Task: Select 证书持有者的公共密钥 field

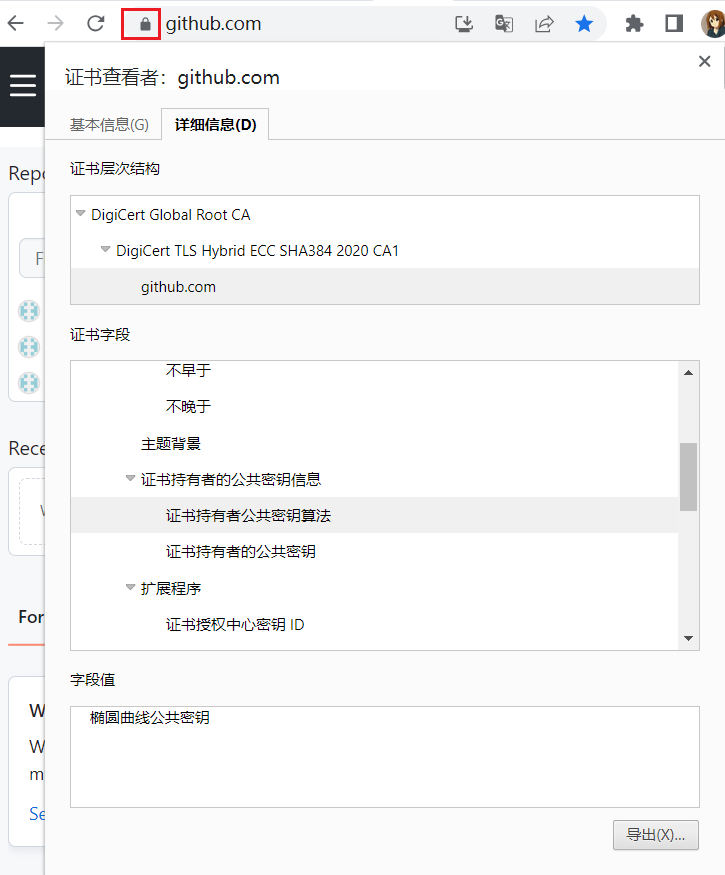Action: point(241,551)
